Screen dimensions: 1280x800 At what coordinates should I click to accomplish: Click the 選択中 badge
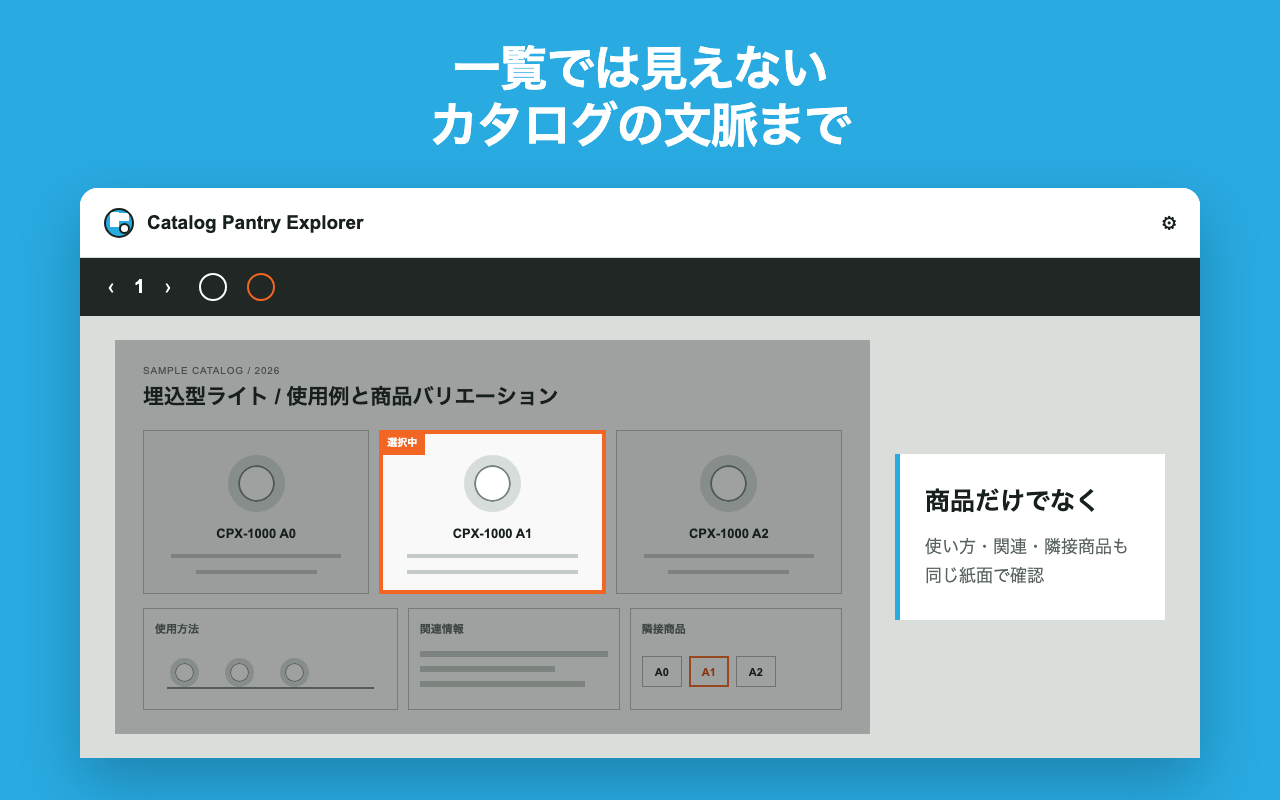[402, 443]
